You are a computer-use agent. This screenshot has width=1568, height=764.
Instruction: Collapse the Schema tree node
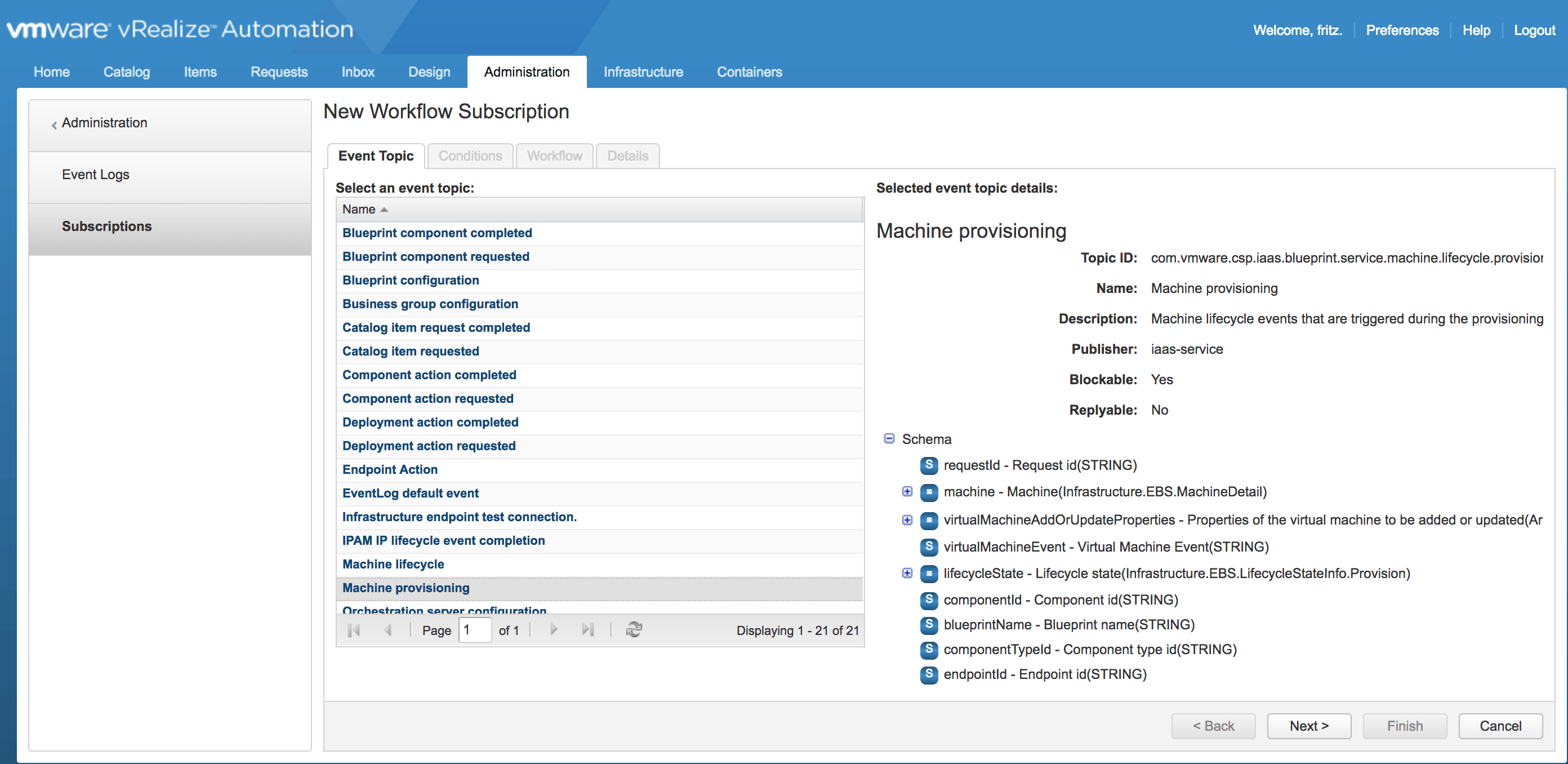click(x=889, y=438)
